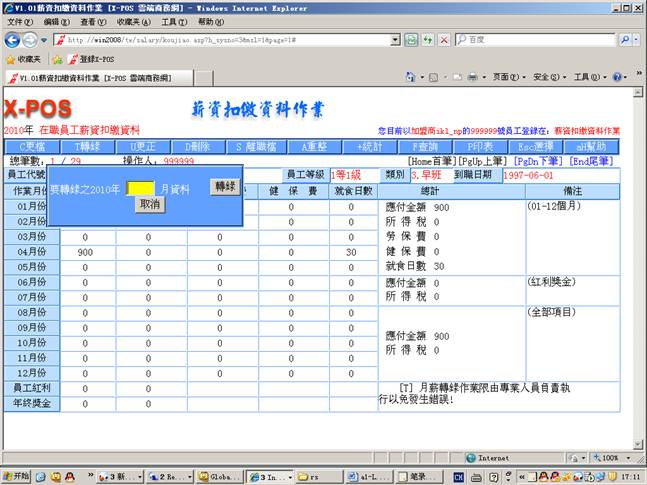
Task: Click the yellow month input field
Action: coord(140,187)
